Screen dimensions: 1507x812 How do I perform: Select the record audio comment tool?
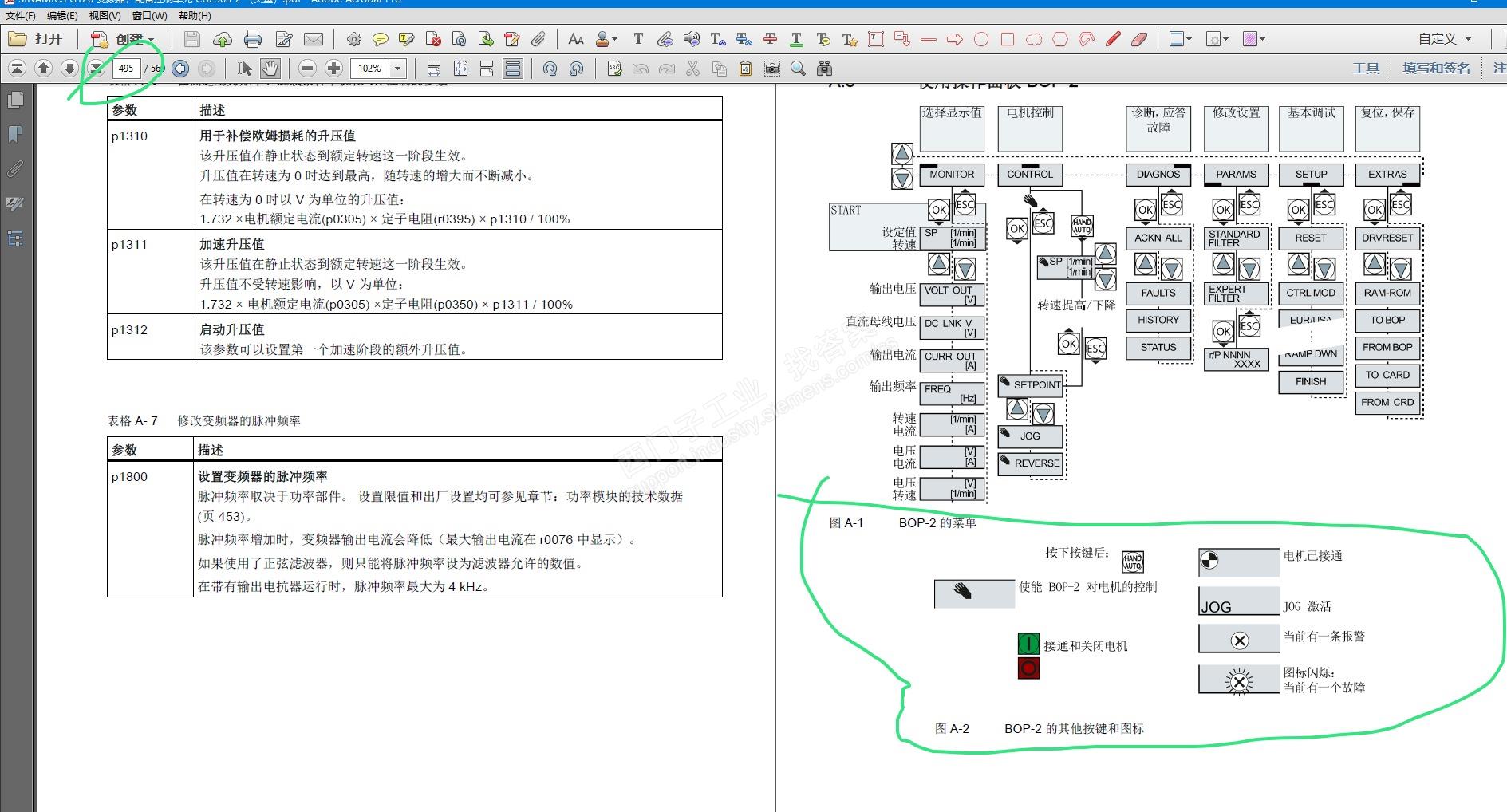click(692, 39)
